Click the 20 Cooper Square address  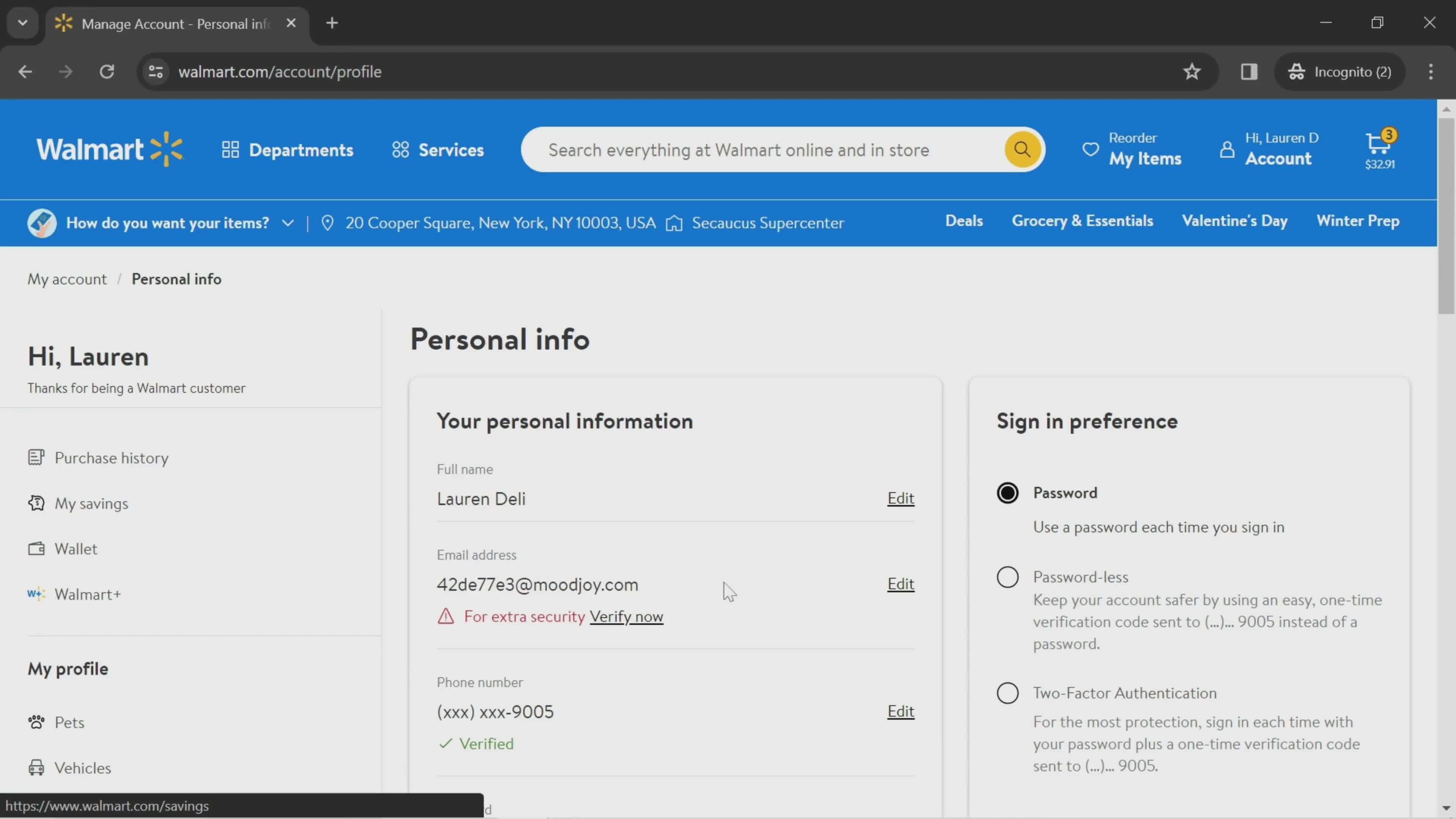[501, 223]
